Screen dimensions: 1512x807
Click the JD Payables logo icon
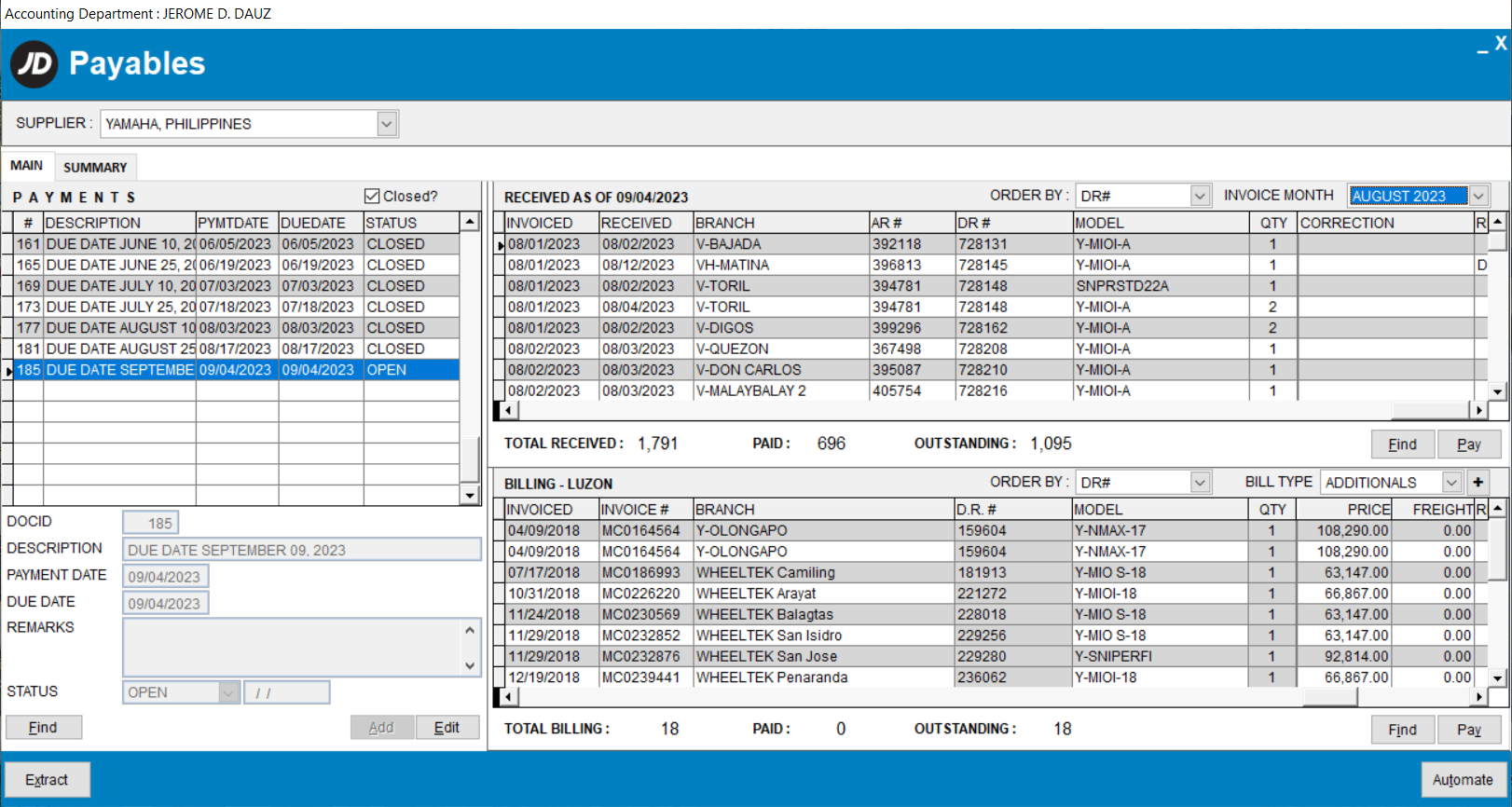34,64
